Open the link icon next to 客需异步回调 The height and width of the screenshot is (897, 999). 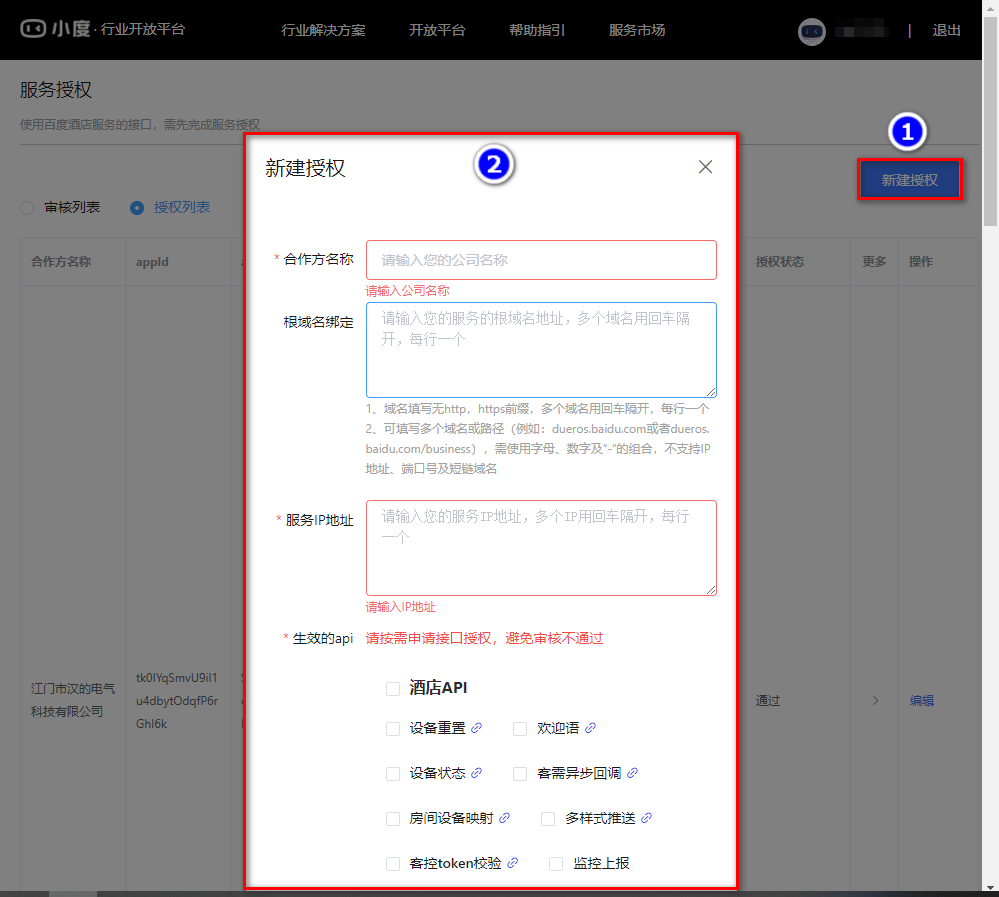click(633, 773)
